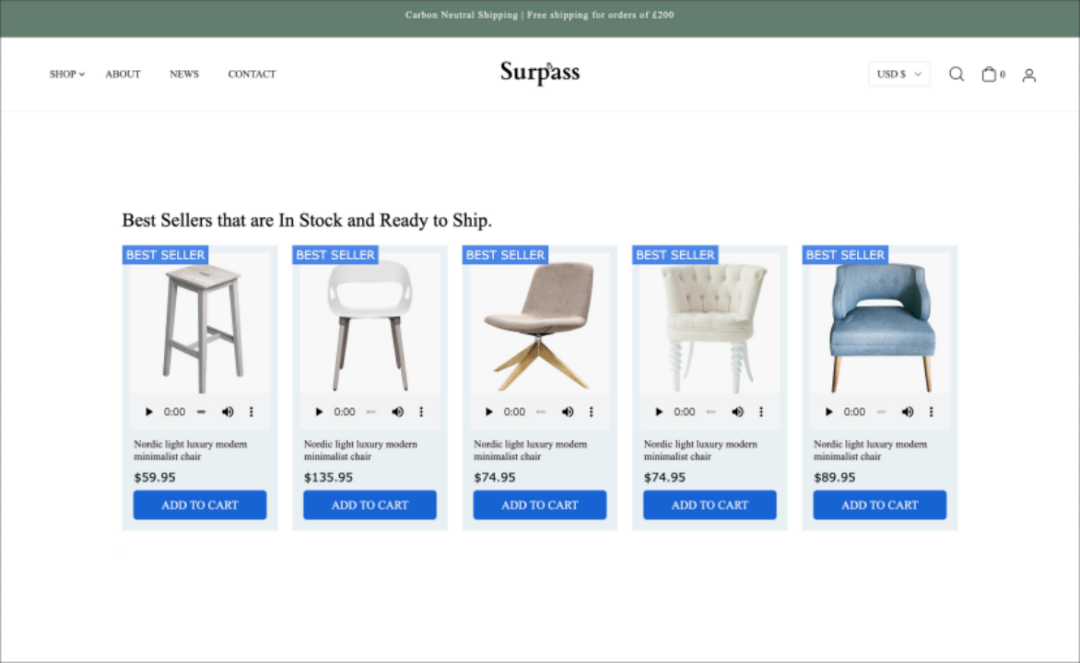Screen dimensions: 1080x663
Task: Open the CONTACT menu item
Action: pos(252,74)
